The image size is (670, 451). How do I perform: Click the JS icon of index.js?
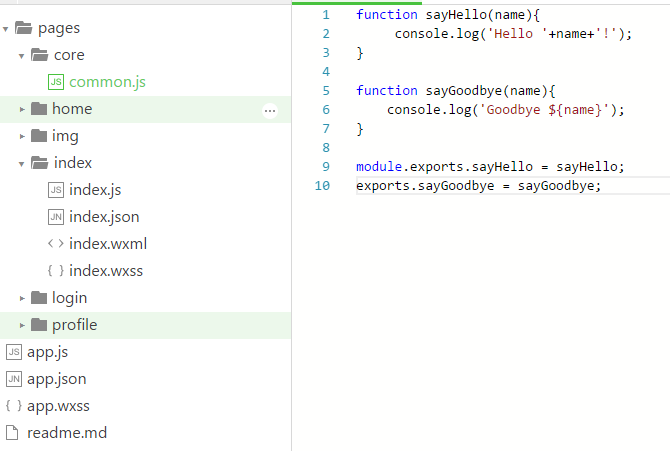[x=56, y=189]
